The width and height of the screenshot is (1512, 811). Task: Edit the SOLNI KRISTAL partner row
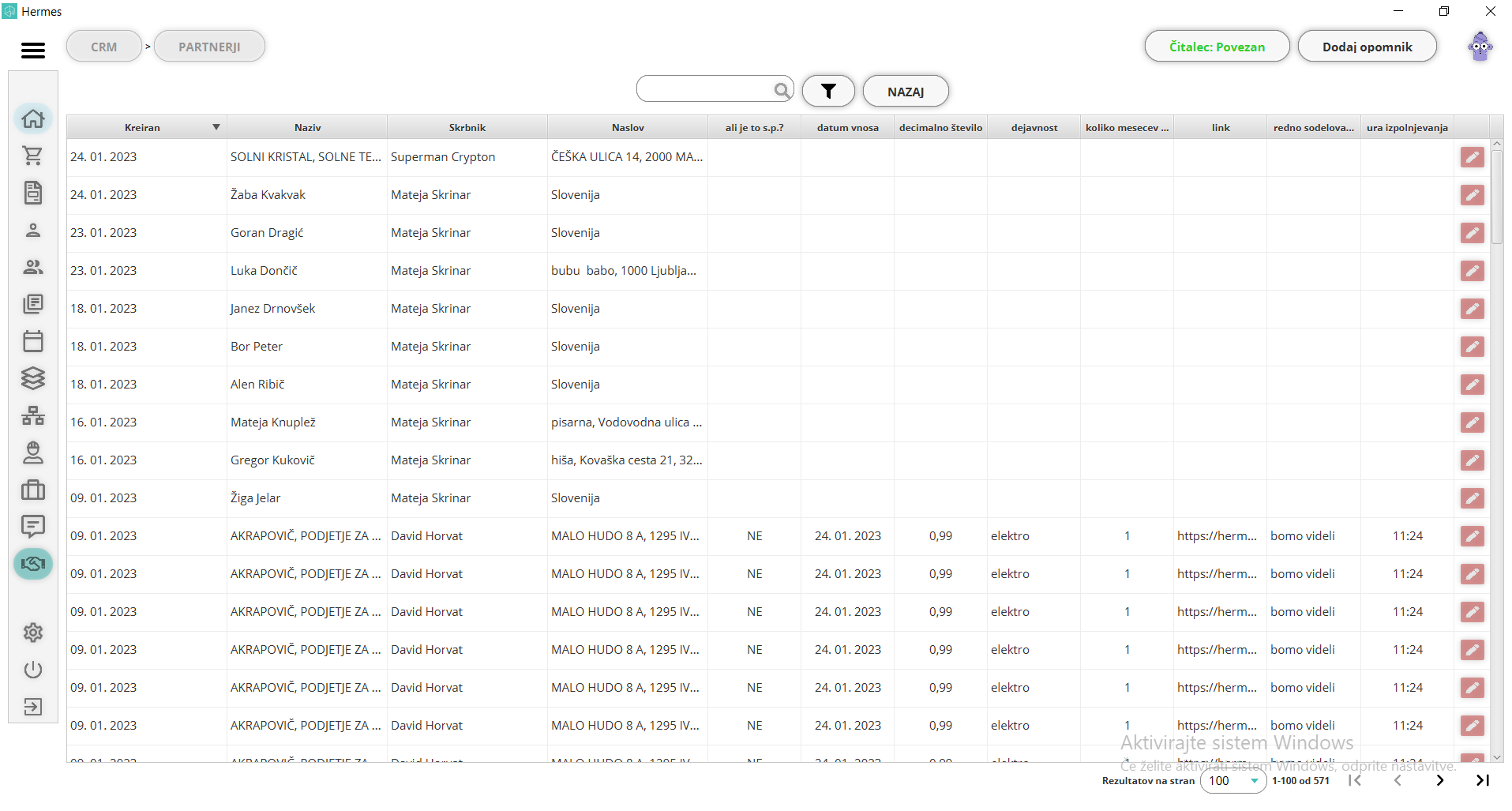tap(1472, 157)
